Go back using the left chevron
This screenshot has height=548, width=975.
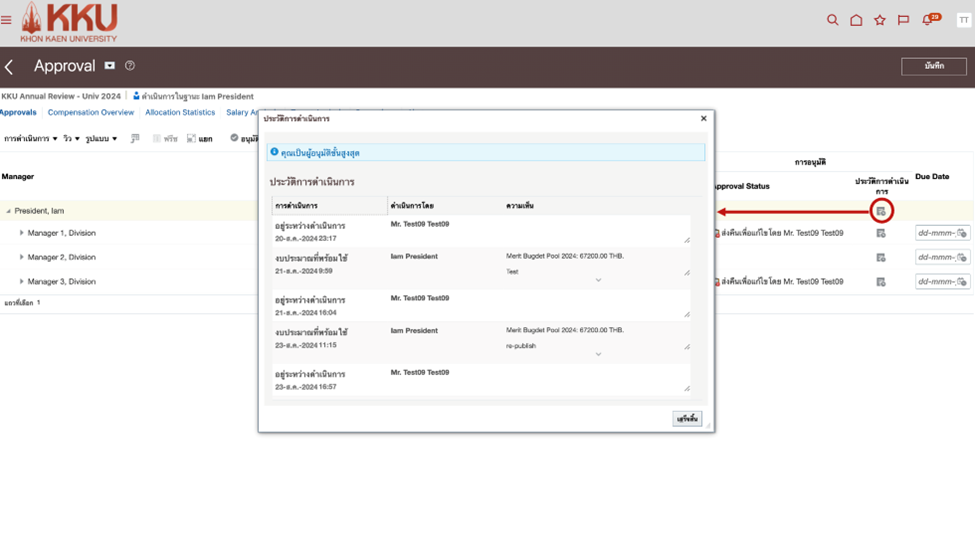click(x=10, y=67)
